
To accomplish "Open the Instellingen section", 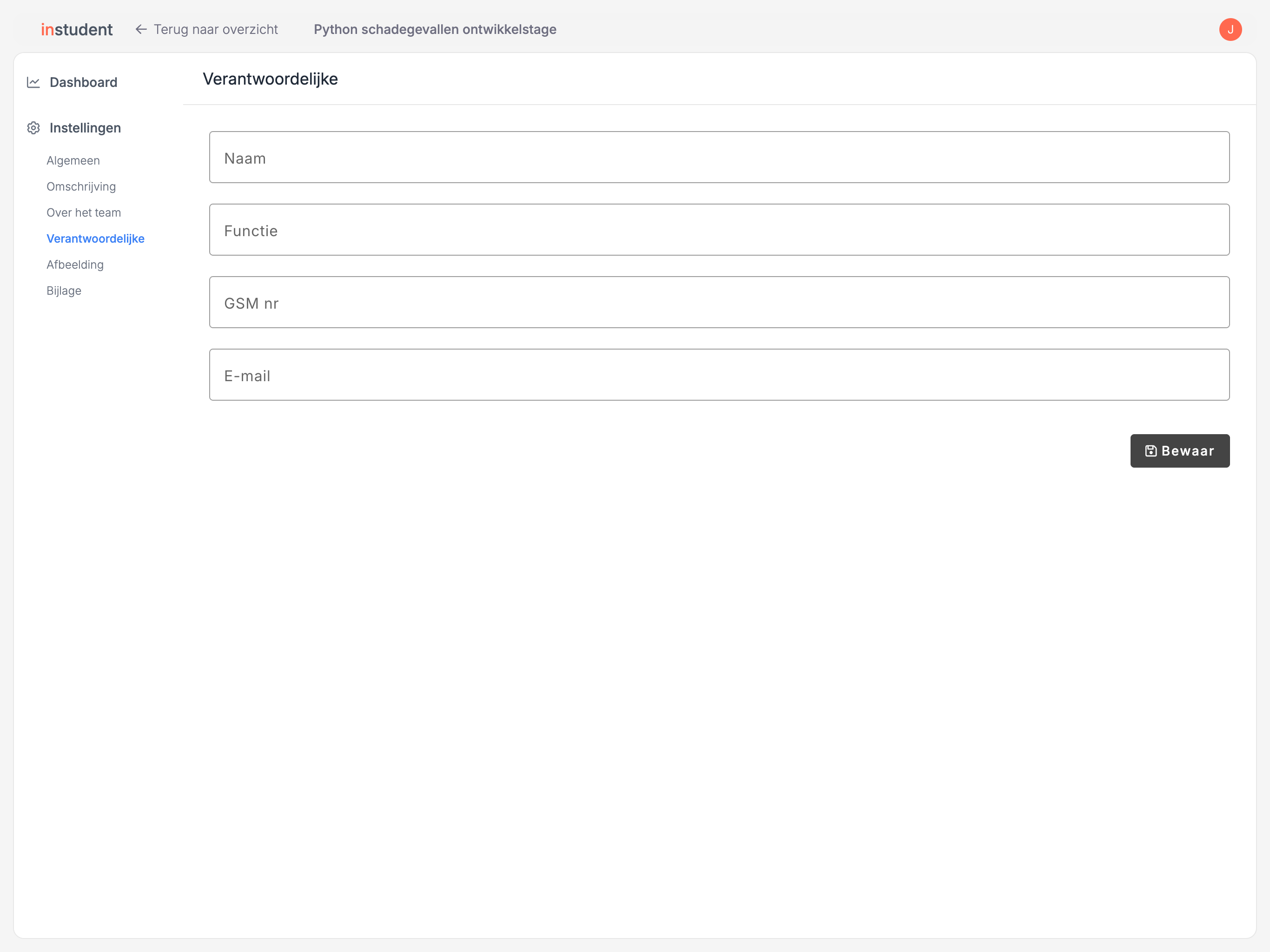I will pyautogui.click(x=85, y=128).
